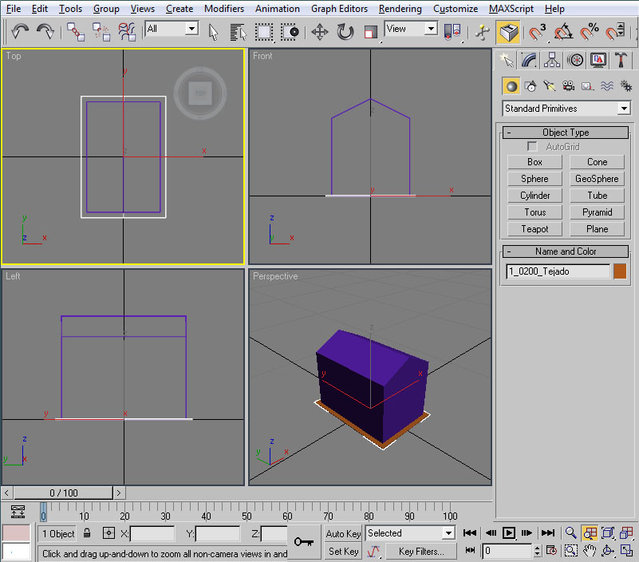Toggle the selection lock padlock
639x562 pixels.
click(x=88, y=534)
